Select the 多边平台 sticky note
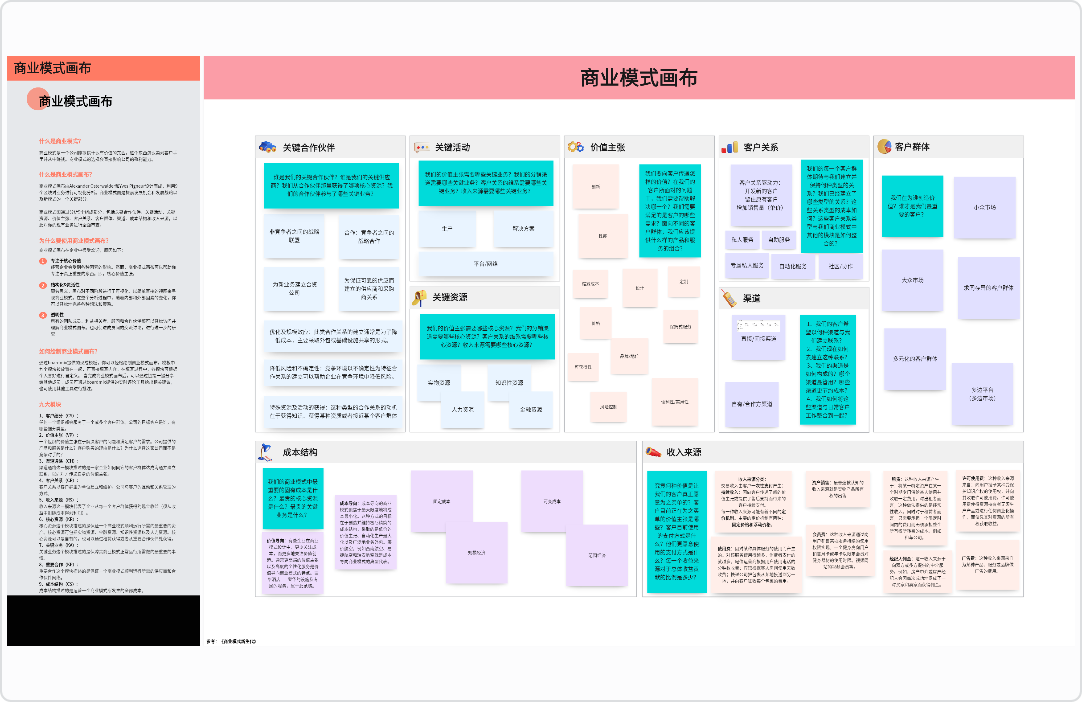Image resolution: width=1082 pixels, height=702 pixels. point(982,394)
